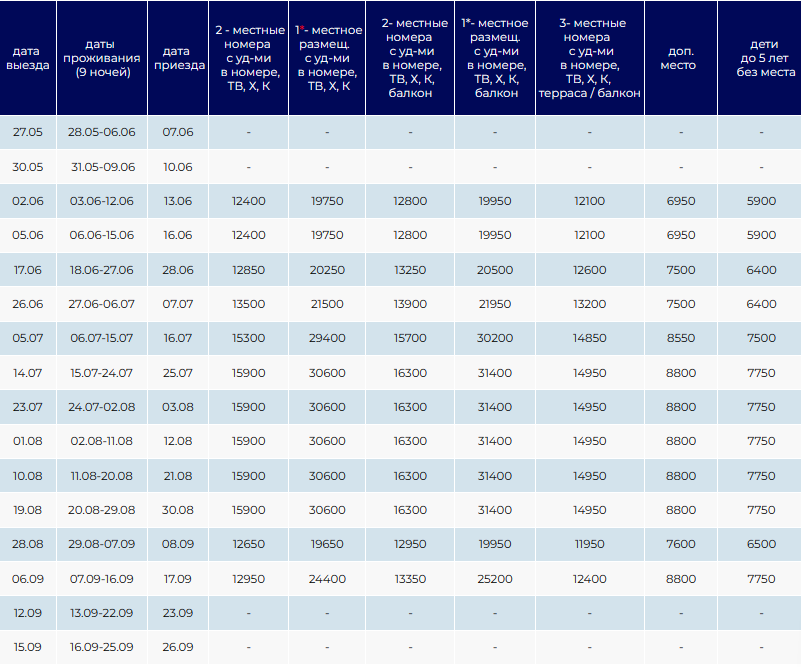Click price 15300
Viewport: 801px width, 667px height.
[248, 338]
